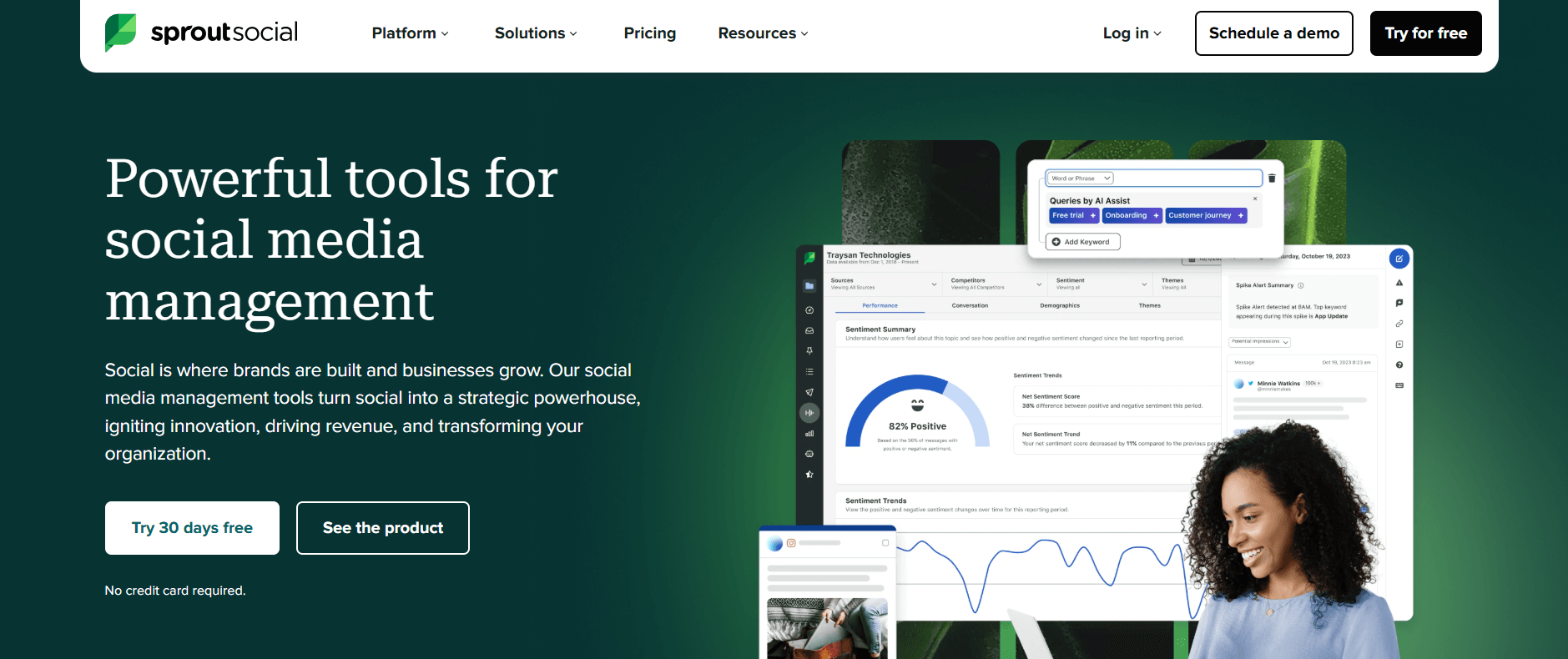The height and width of the screenshot is (659, 1568).
Task: Click See the product button
Action: (x=383, y=528)
